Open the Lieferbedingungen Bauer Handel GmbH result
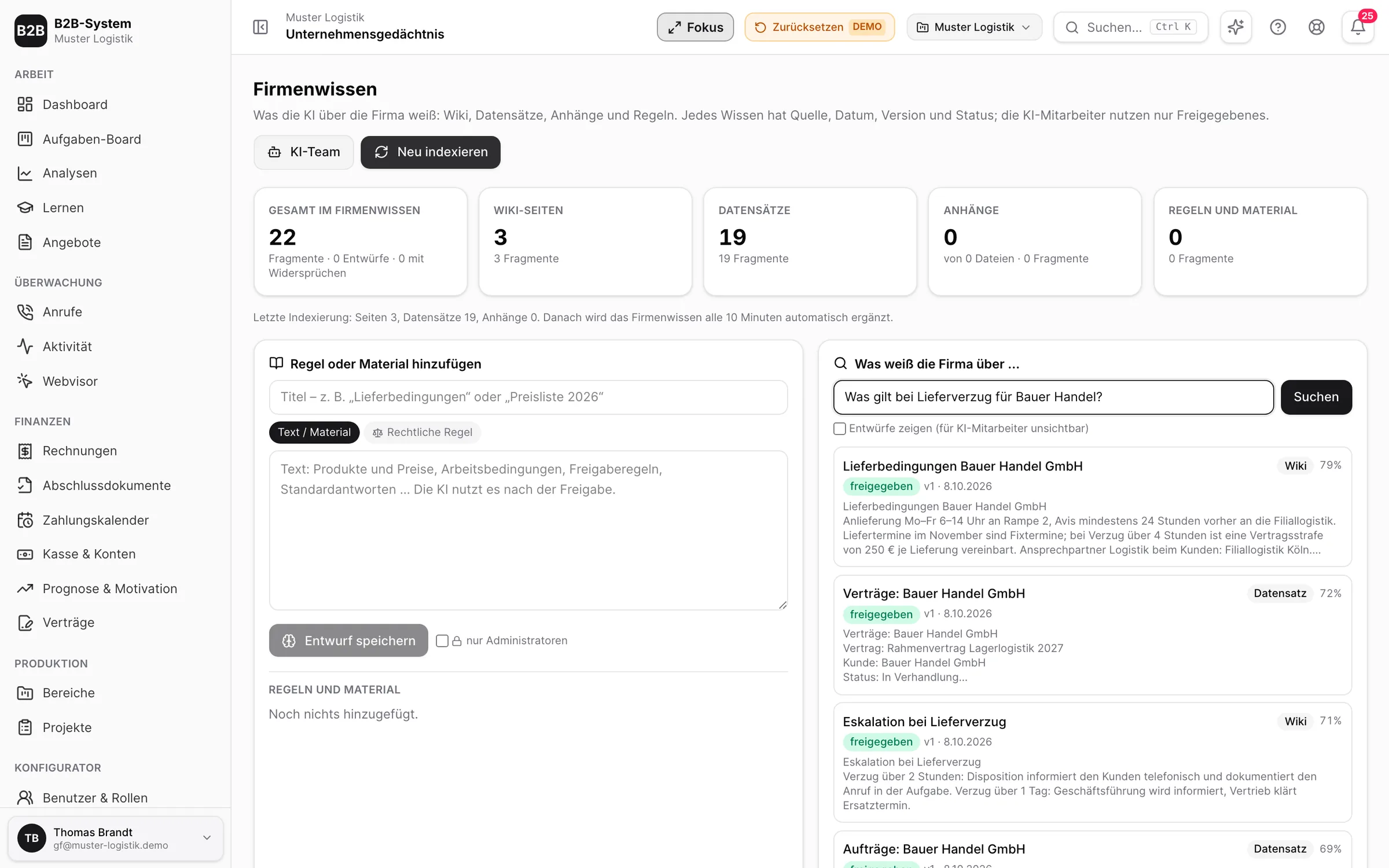Image resolution: width=1389 pixels, height=868 pixels. click(x=1093, y=507)
